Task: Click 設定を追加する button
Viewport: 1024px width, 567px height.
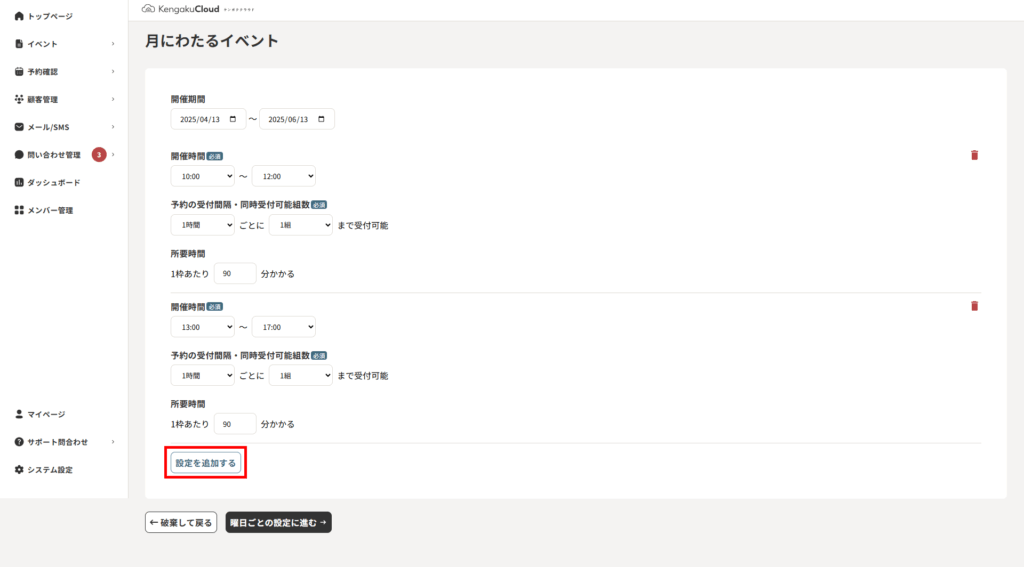Action: [x=206, y=462]
